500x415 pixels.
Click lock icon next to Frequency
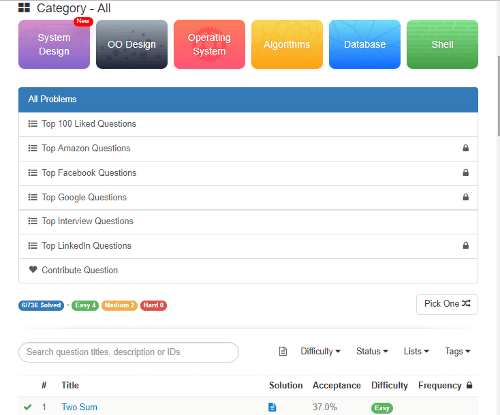click(x=469, y=385)
